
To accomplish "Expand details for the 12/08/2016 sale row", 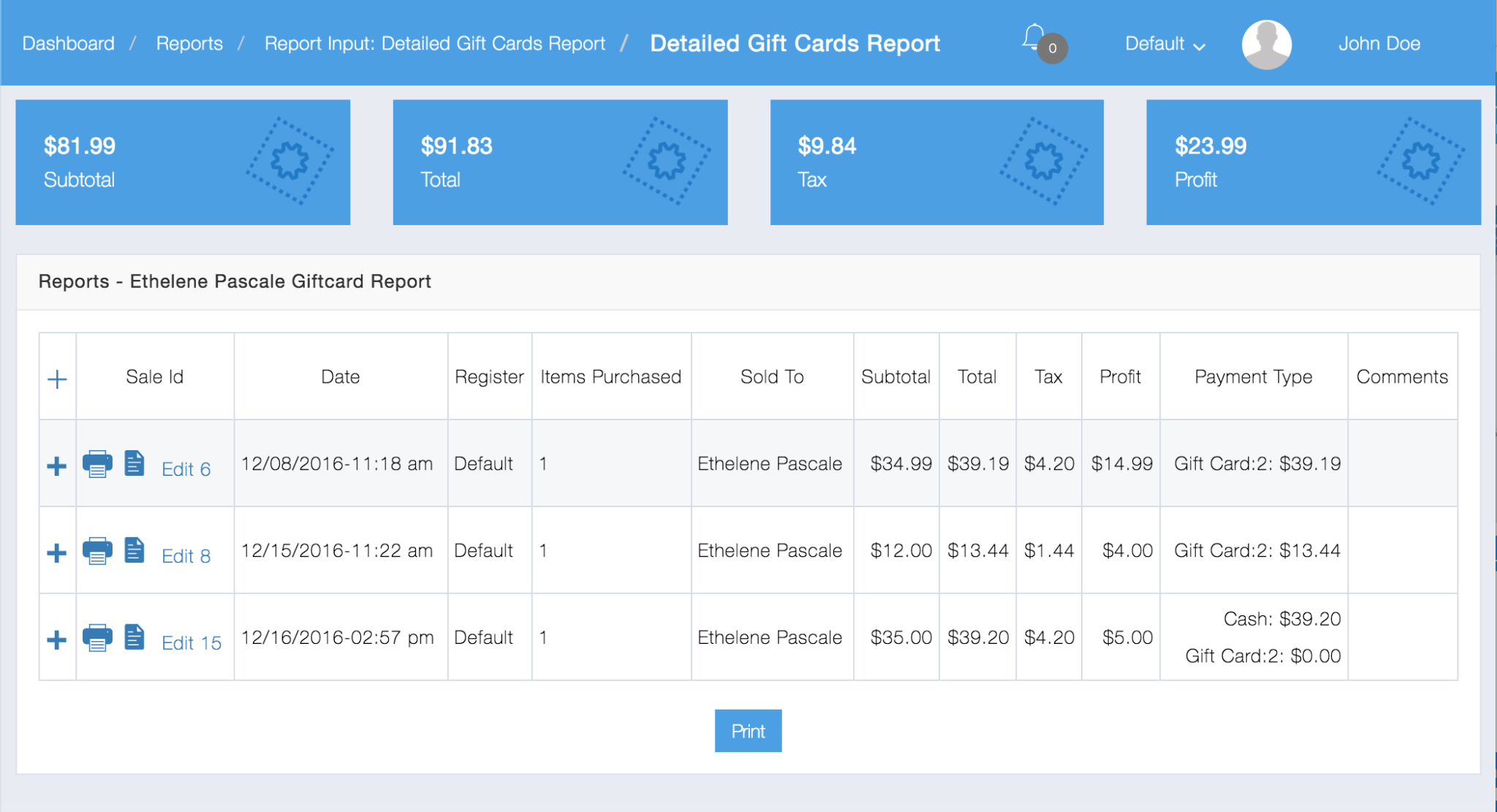I will pyautogui.click(x=57, y=465).
